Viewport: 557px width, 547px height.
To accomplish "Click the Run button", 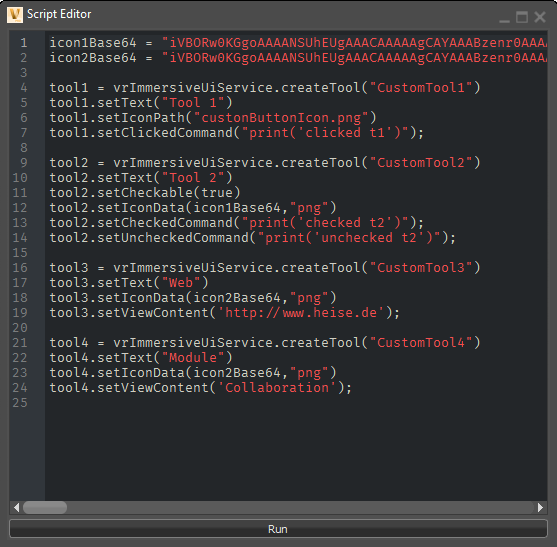I will (x=278, y=529).
